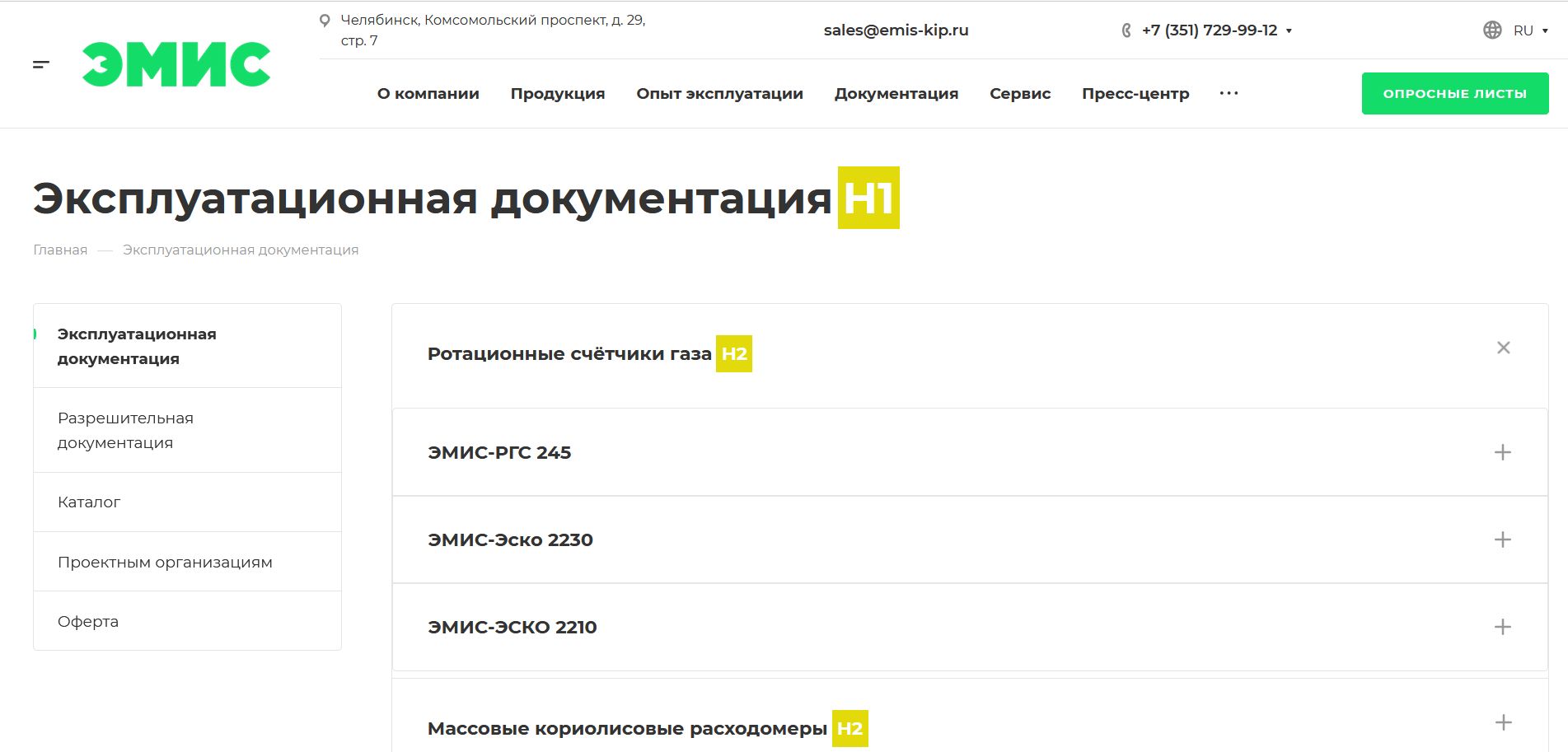Click sales@emis-kip.ru email link
The width and height of the screenshot is (1568, 752).
tap(896, 30)
